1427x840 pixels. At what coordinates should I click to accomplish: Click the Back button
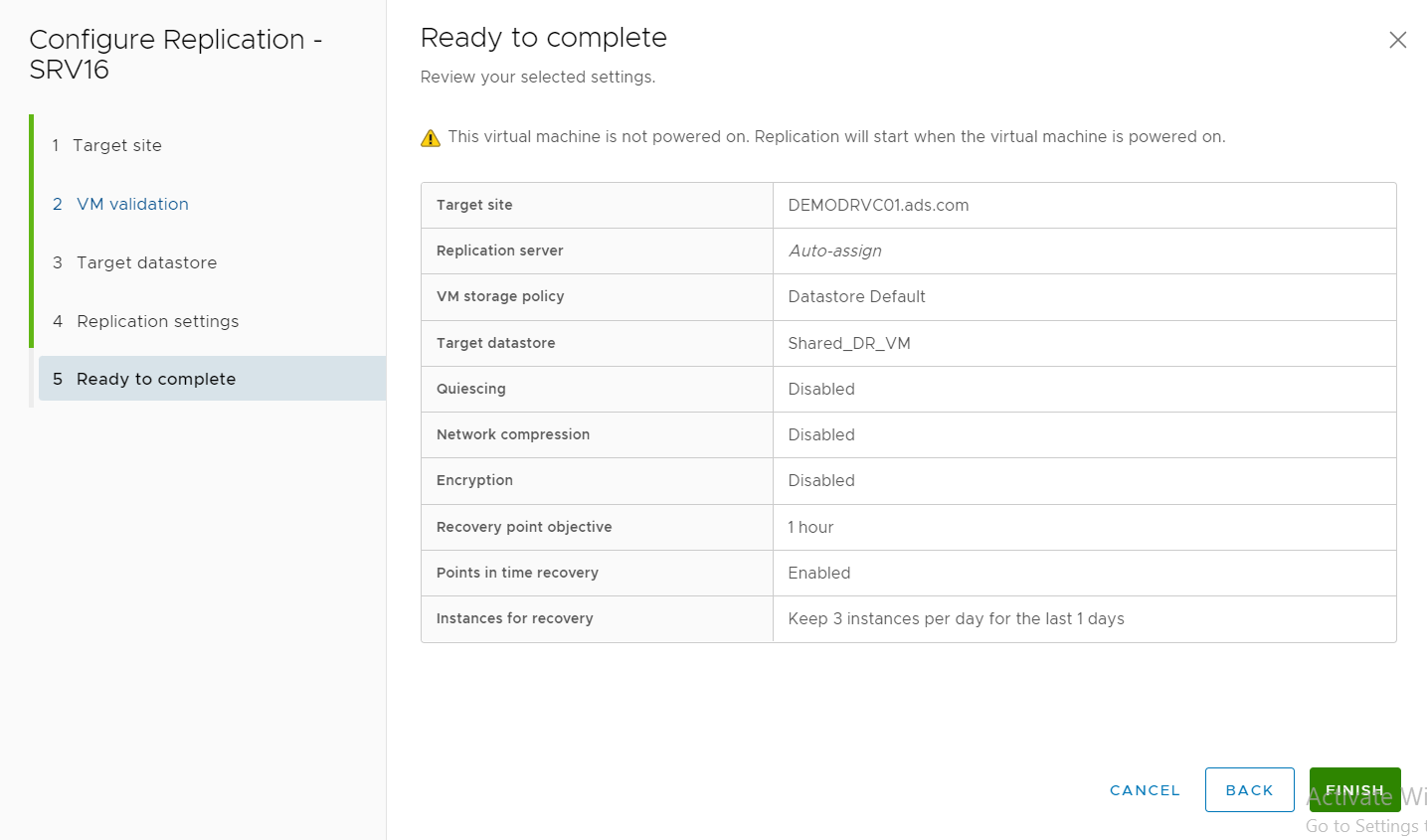[x=1249, y=790]
